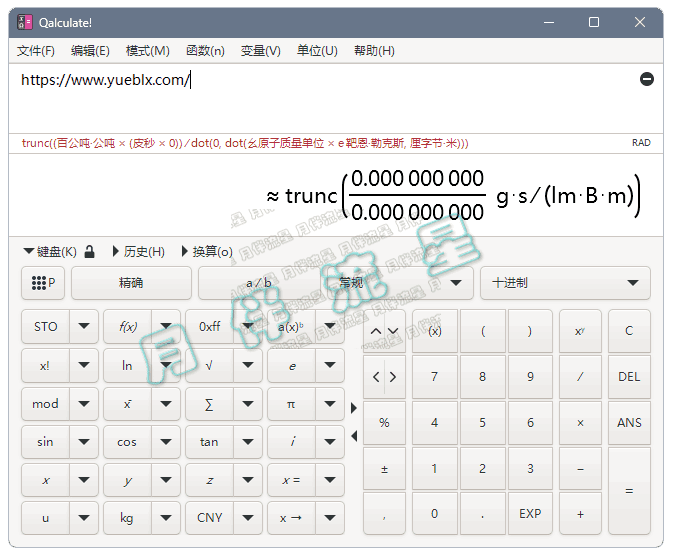
Task: Click the up arrow cursor key
Action: (376, 331)
